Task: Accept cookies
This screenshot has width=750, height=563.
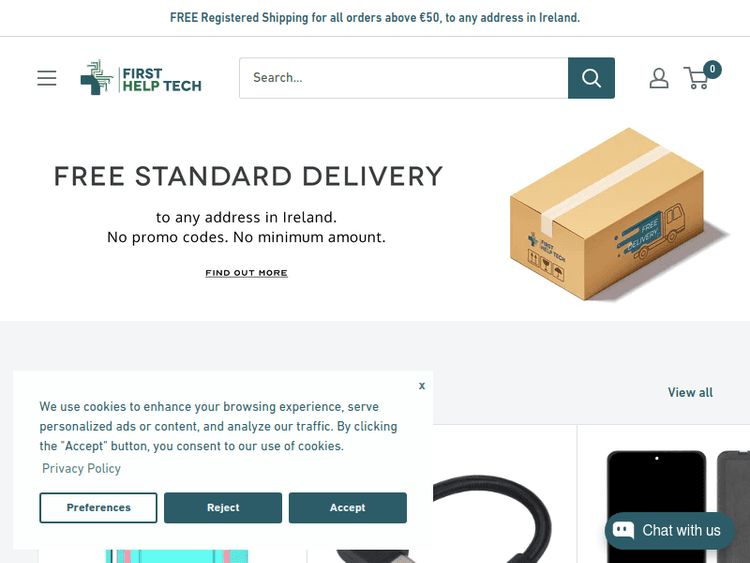Action: 348,508
